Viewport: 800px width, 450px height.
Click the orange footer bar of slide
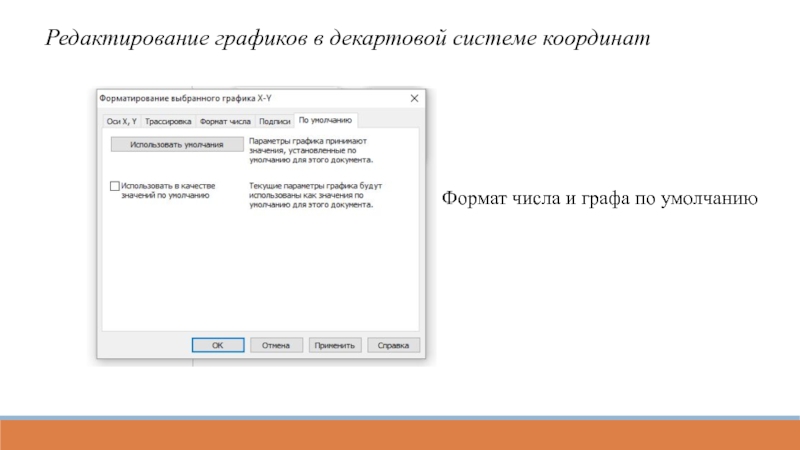pos(400,435)
